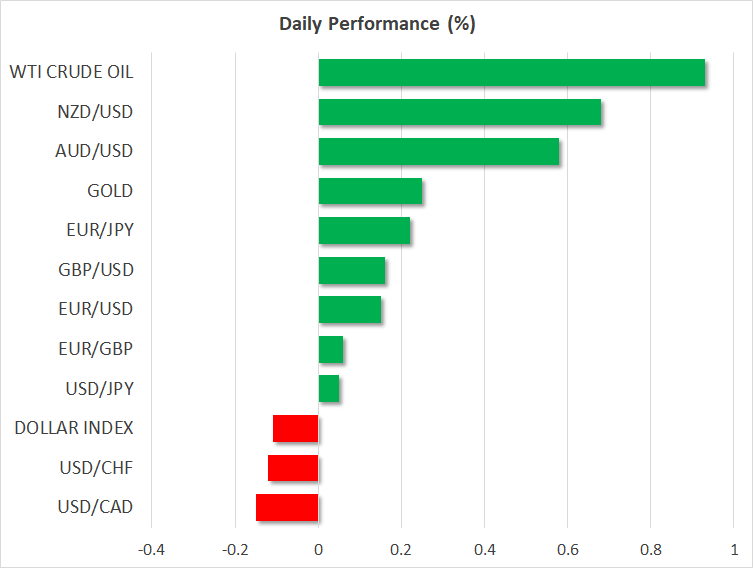
Task: Select the WTI CRUDE OIL green bar
Action: (511, 73)
